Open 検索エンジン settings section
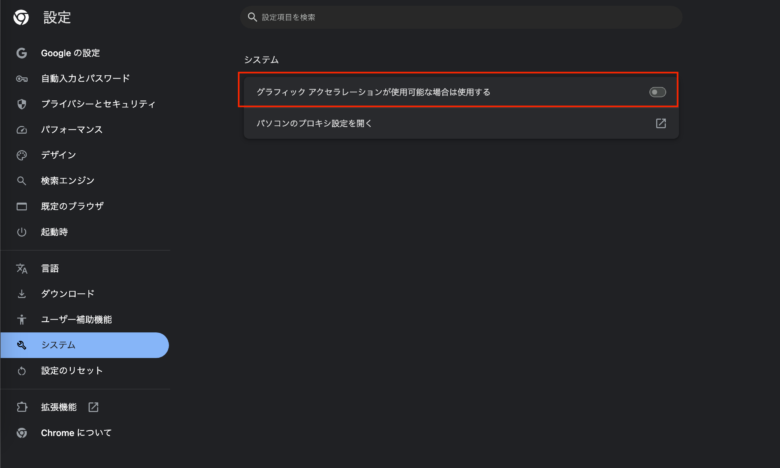The height and width of the screenshot is (468, 780). coord(67,181)
